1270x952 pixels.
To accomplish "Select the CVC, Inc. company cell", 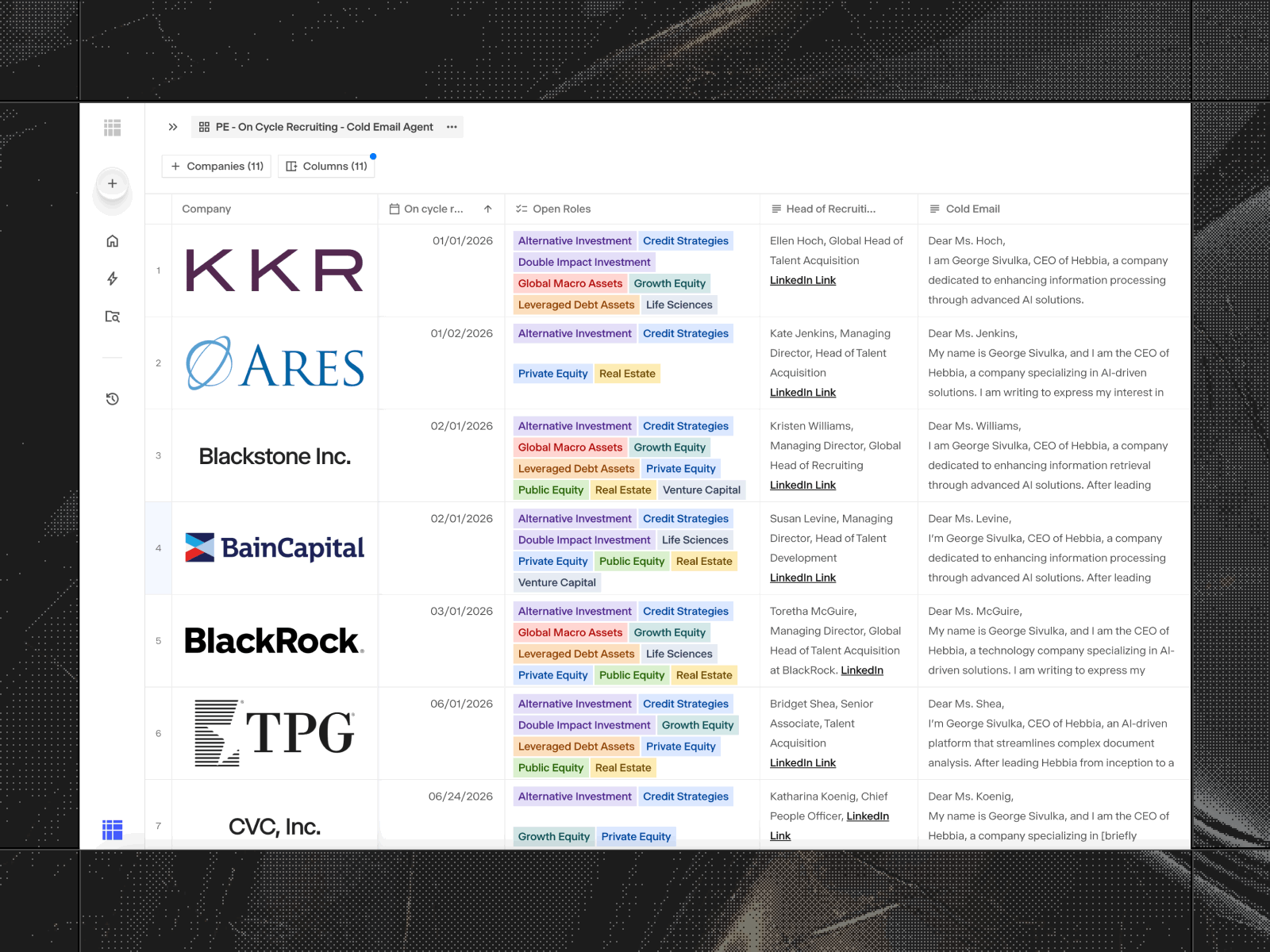I will pyautogui.click(x=275, y=816).
